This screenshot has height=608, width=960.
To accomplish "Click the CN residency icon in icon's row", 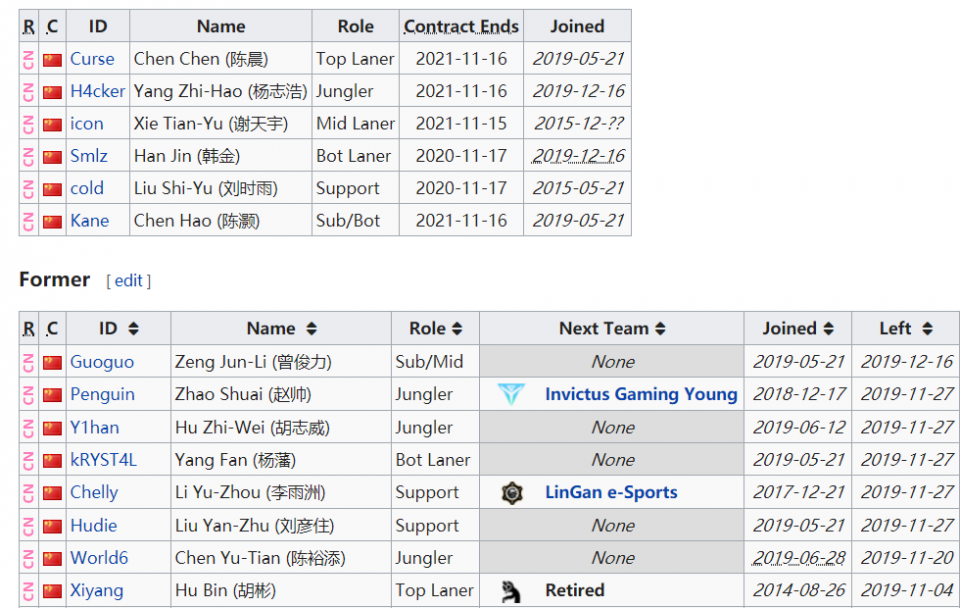I will click(29, 124).
